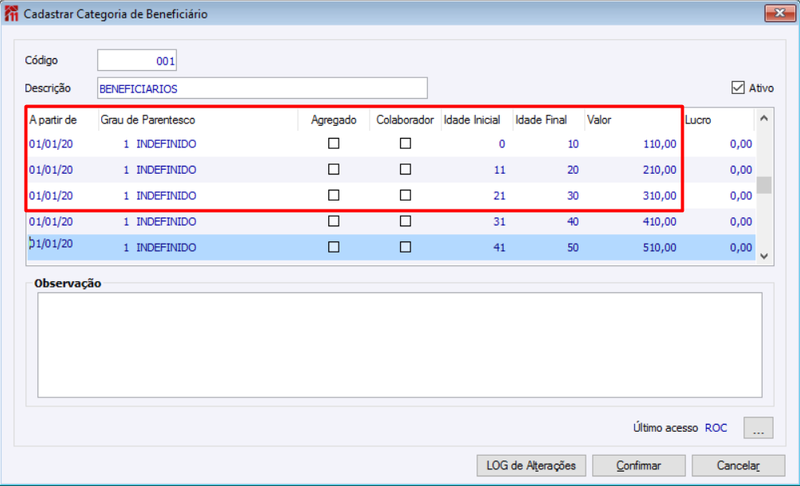Check Colaborador for the 110,00 row
Image resolution: width=800 pixels, height=486 pixels.
[x=405, y=143]
